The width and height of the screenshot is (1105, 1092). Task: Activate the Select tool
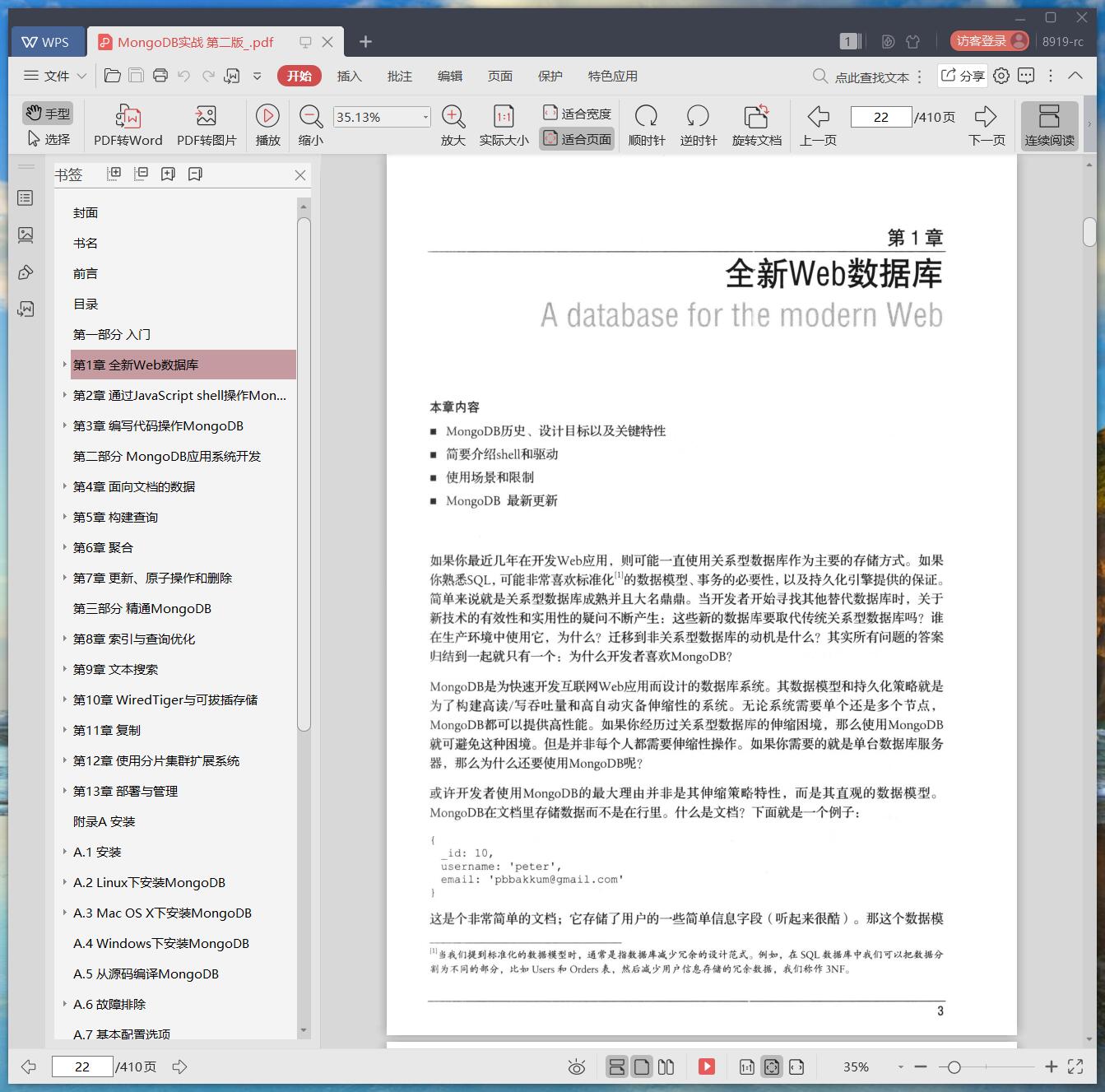pyautogui.click(x=48, y=139)
